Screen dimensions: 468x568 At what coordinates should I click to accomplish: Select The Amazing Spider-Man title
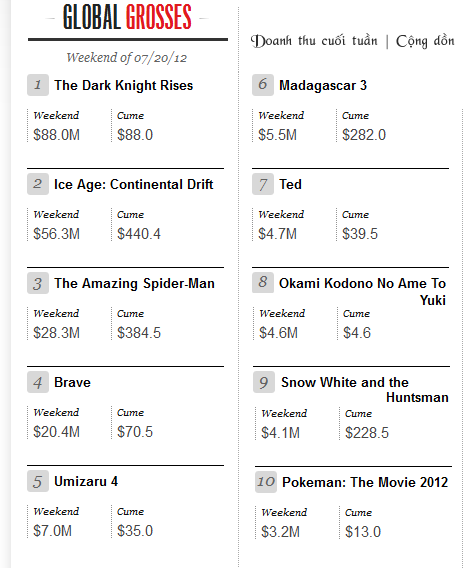click(134, 283)
